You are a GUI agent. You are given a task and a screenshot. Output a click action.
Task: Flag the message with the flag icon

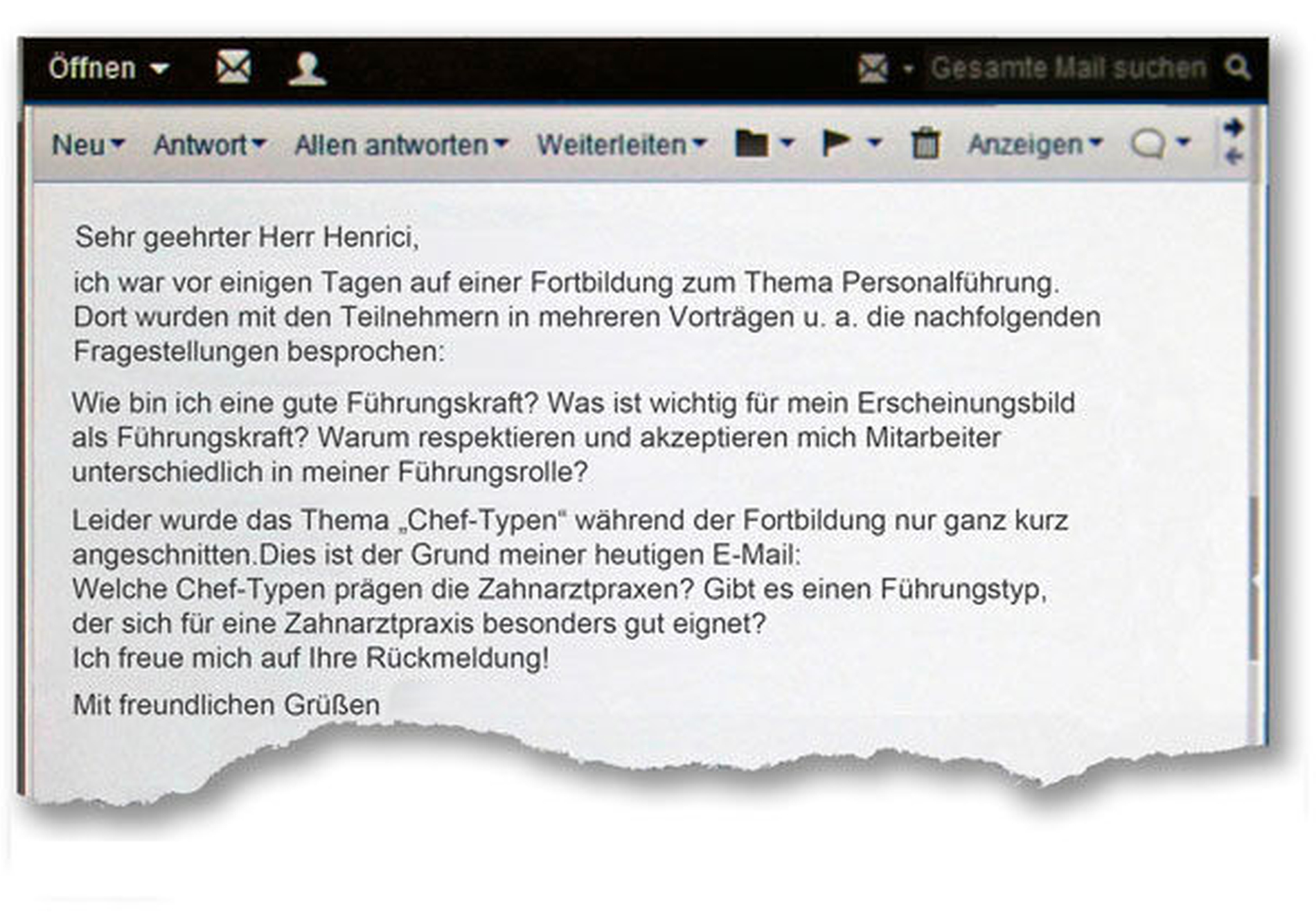836,143
